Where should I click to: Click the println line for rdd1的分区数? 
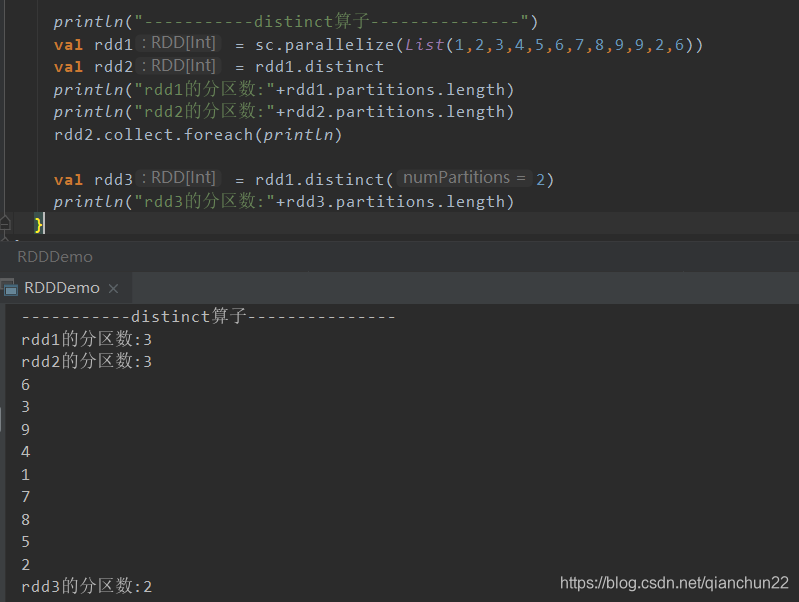284,90
